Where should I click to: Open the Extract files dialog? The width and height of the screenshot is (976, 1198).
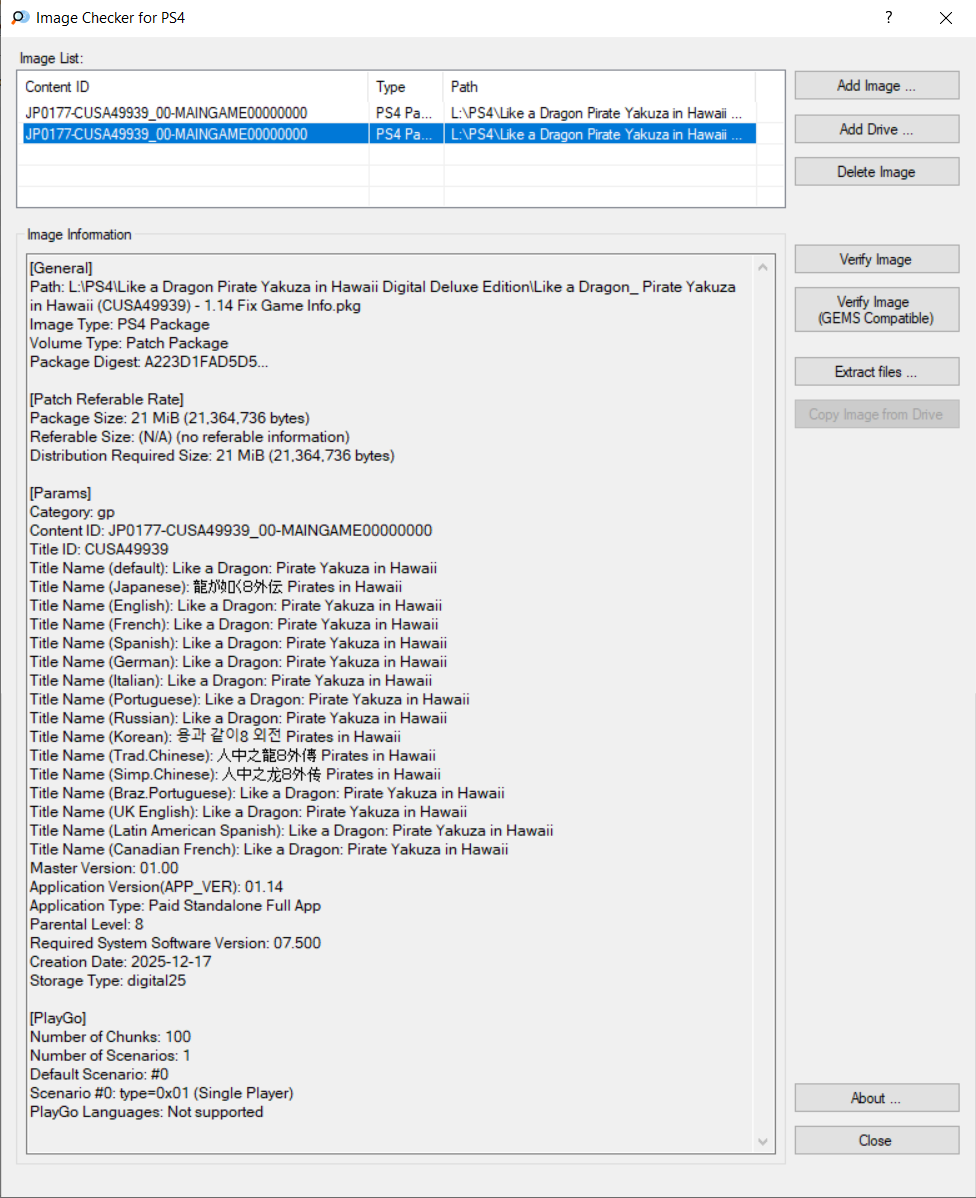click(876, 372)
